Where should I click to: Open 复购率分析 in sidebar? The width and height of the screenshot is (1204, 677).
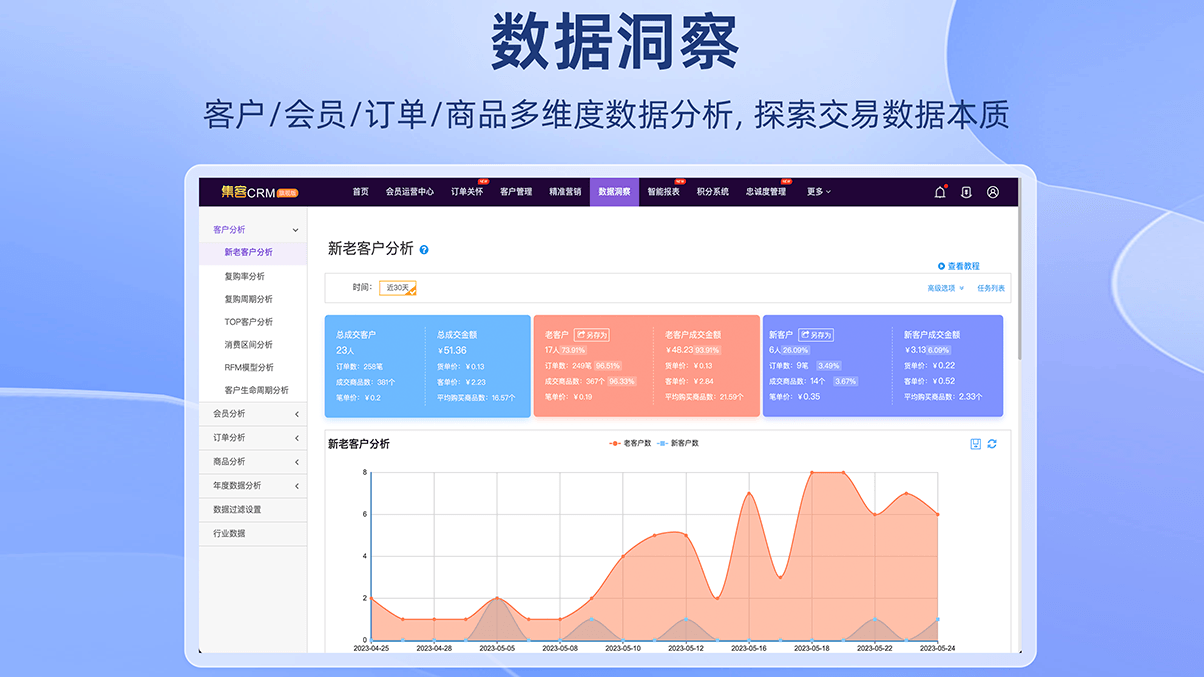pyautogui.click(x=245, y=276)
